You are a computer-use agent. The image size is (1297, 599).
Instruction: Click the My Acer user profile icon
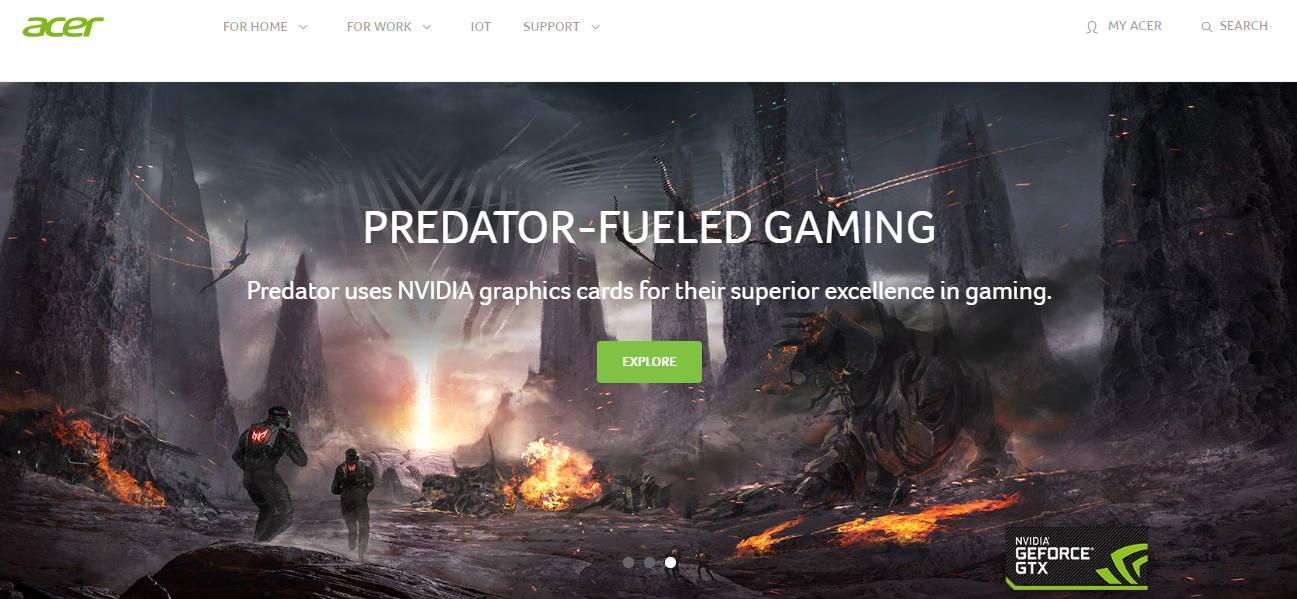1092,27
